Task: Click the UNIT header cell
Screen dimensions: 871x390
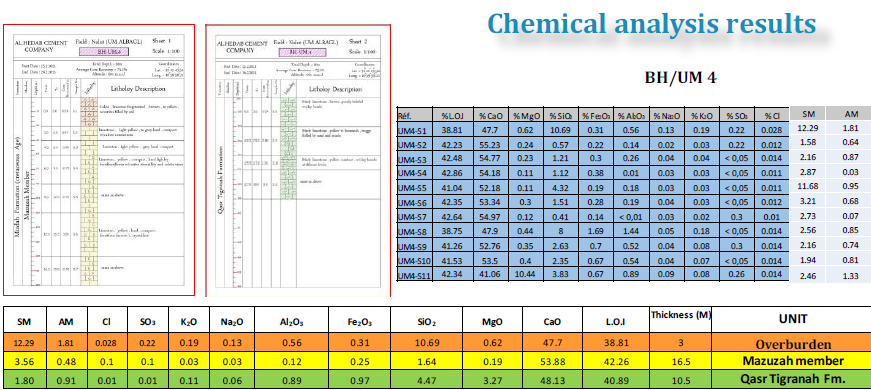Action: 791,319
